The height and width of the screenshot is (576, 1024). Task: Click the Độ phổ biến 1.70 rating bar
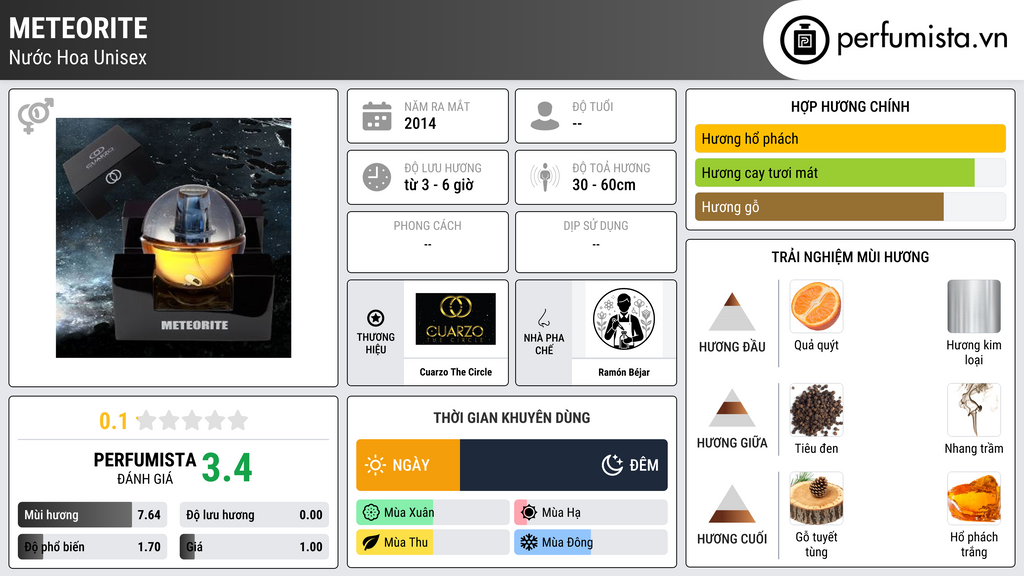click(92, 547)
